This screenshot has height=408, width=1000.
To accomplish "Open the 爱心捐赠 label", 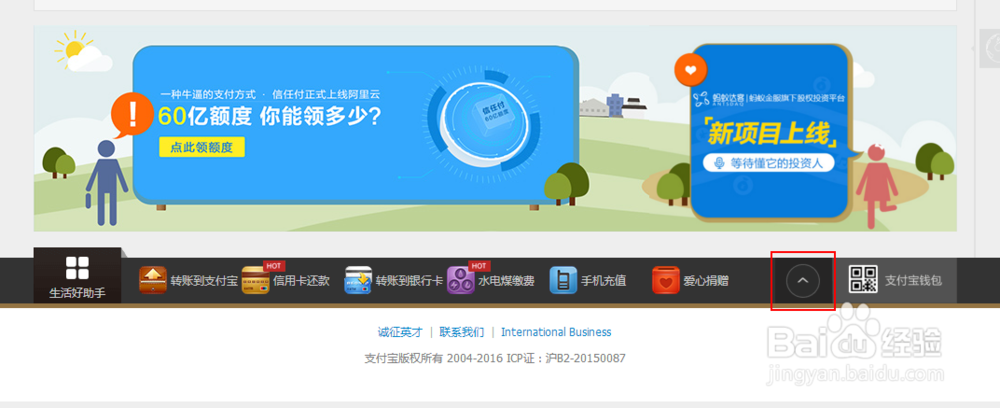I will (706, 280).
